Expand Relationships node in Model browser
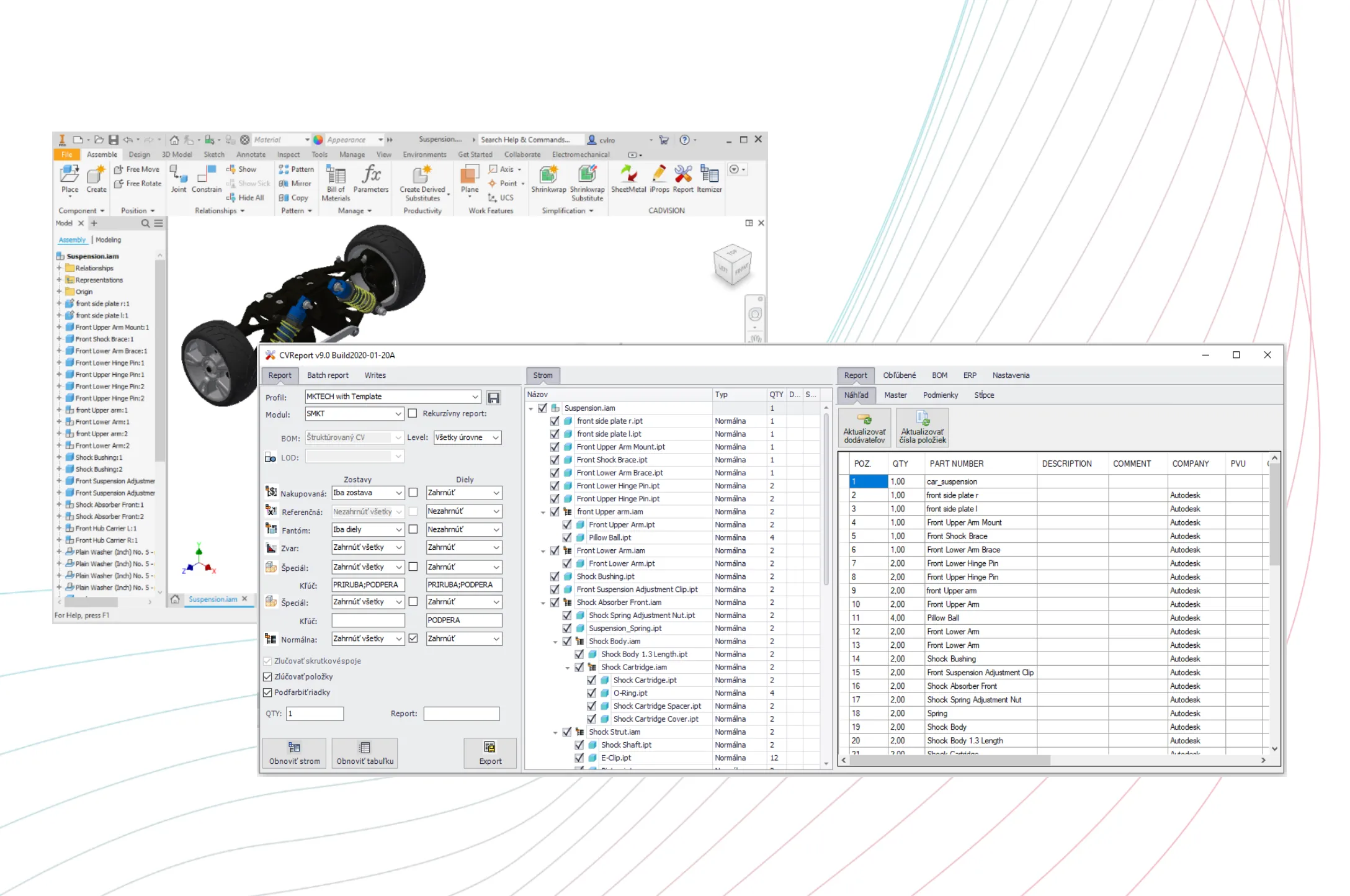Screen dimensions: 1350x896 (x=60, y=268)
